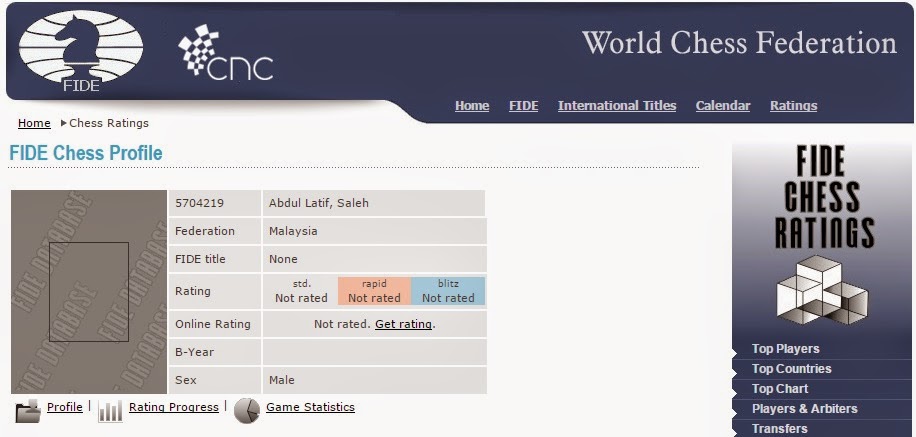Image resolution: width=916 pixels, height=437 pixels.
Task: Click the Rating Progress bar chart icon
Action: [x=110, y=411]
